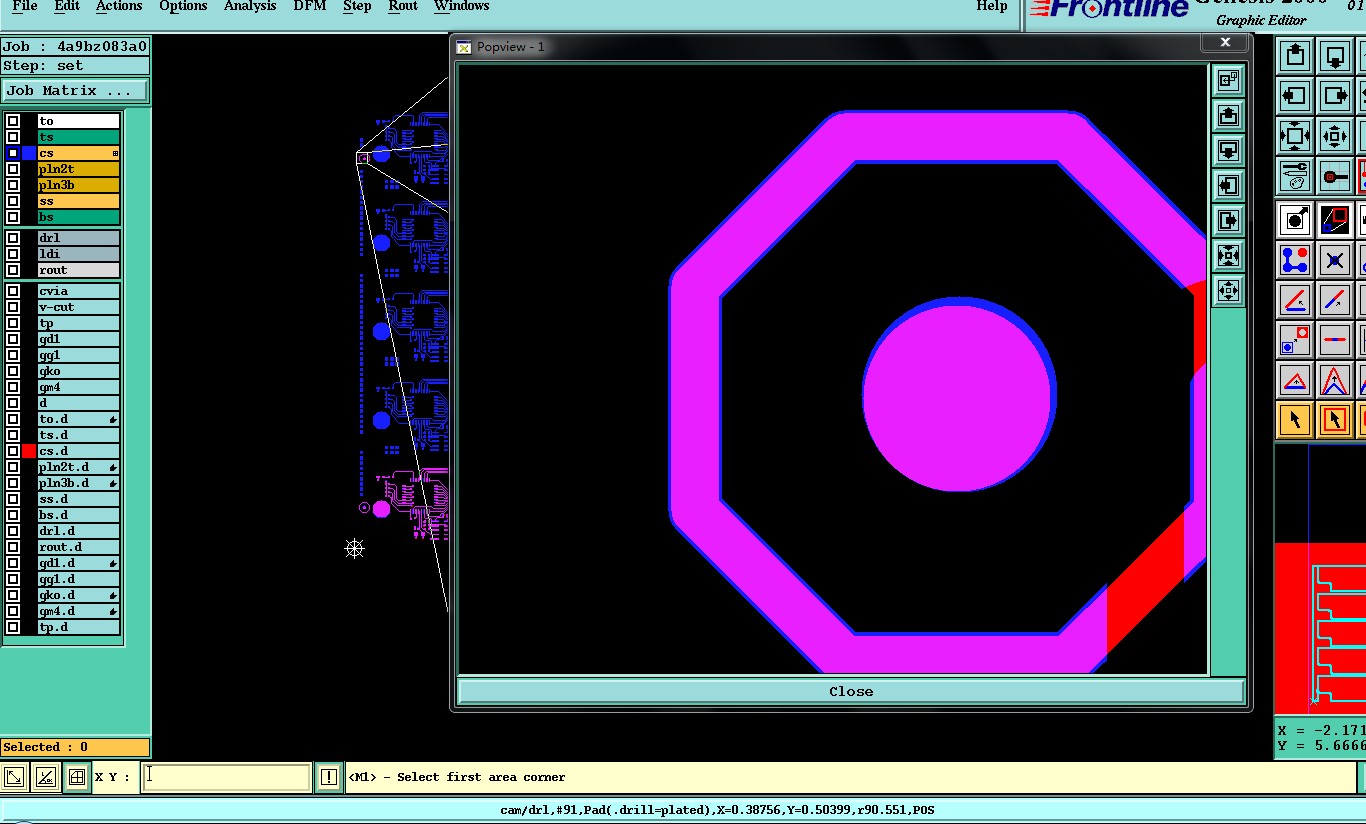Click the zoom out icon in Popview
The height and width of the screenshot is (824, 1366).
pos(1228,291)
